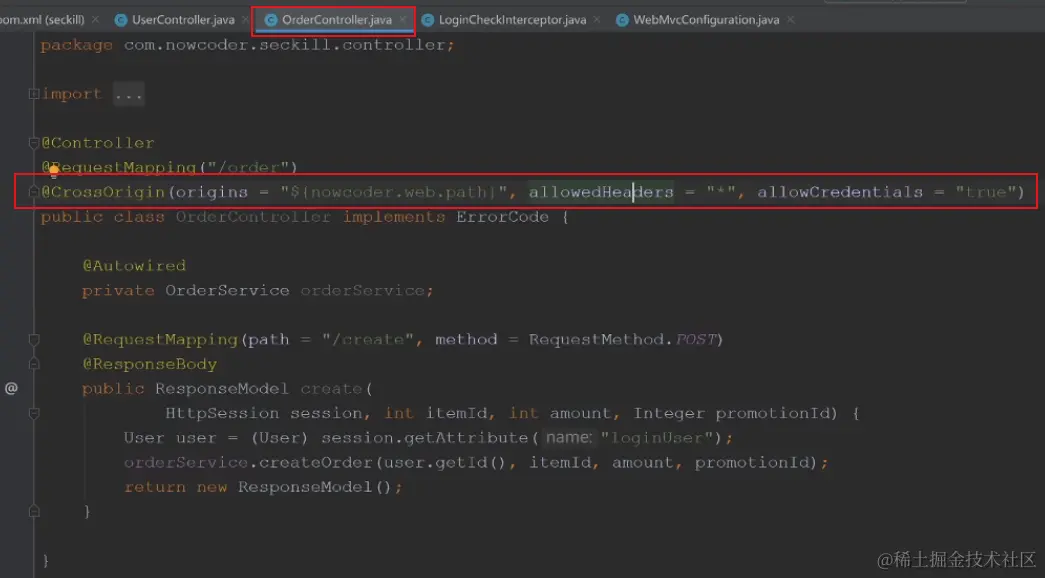Click the @Controller annotation
Image resolution: width=1045 pixels, height=578 pixels.
pyautogui.click(x=98, y=143)
